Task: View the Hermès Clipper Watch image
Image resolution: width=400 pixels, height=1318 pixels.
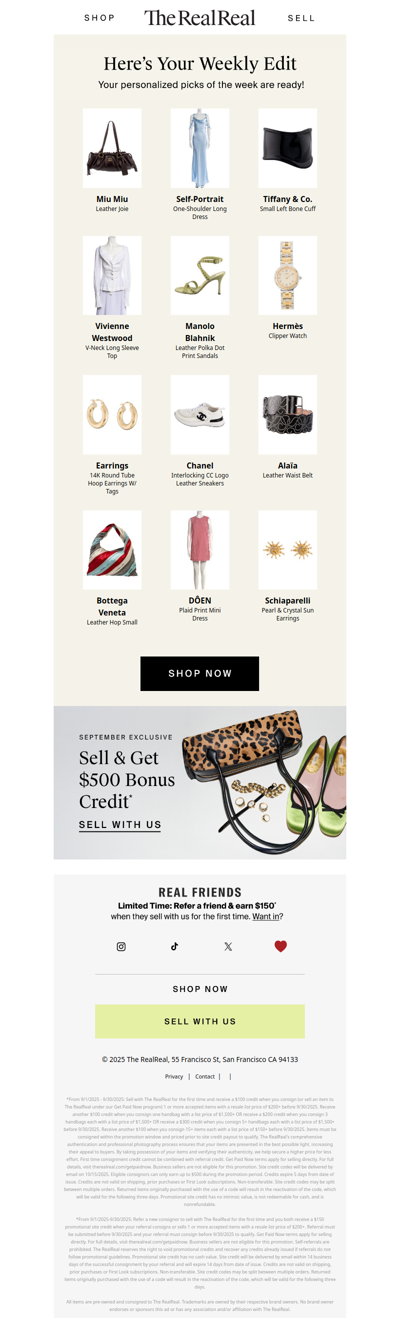Action: tap(288, 276)
